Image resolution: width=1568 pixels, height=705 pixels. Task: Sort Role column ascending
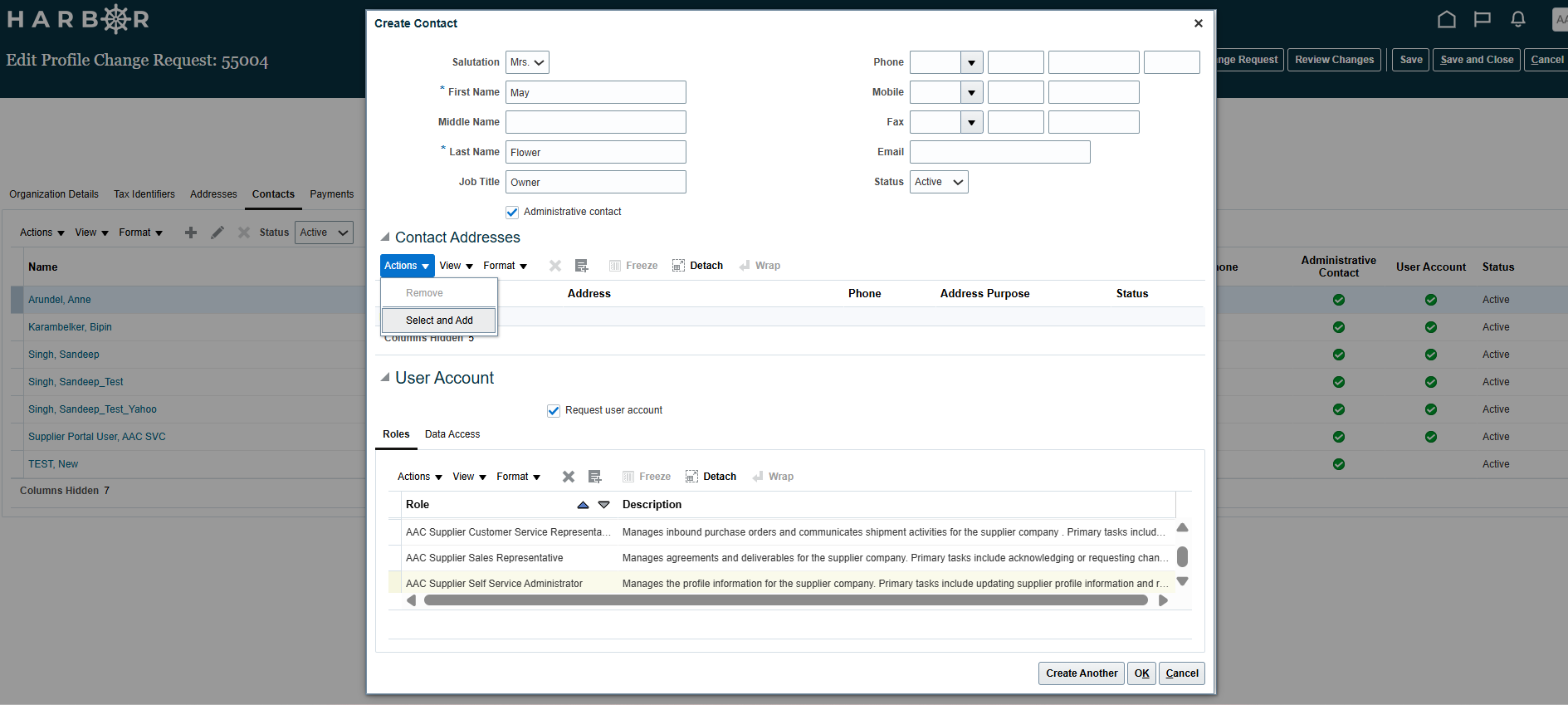click(x=583, y=505)
